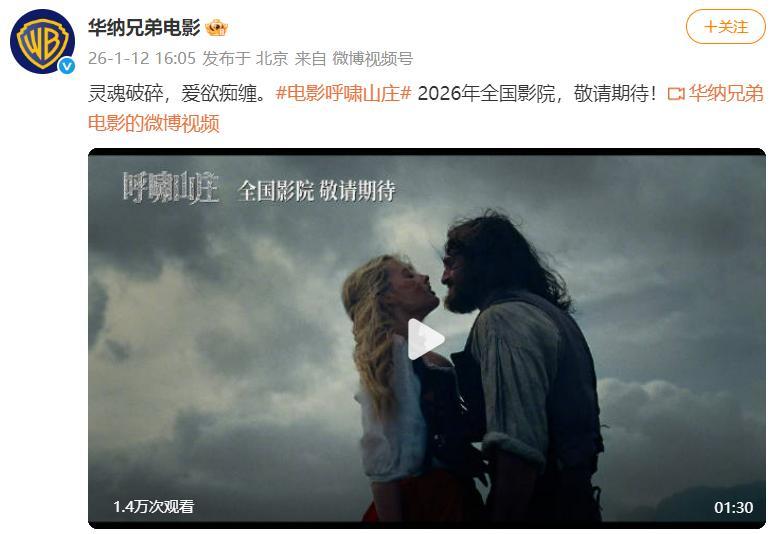
Task: Click the 呼啸山庄 title logo in the video
Action: point(171,188)
